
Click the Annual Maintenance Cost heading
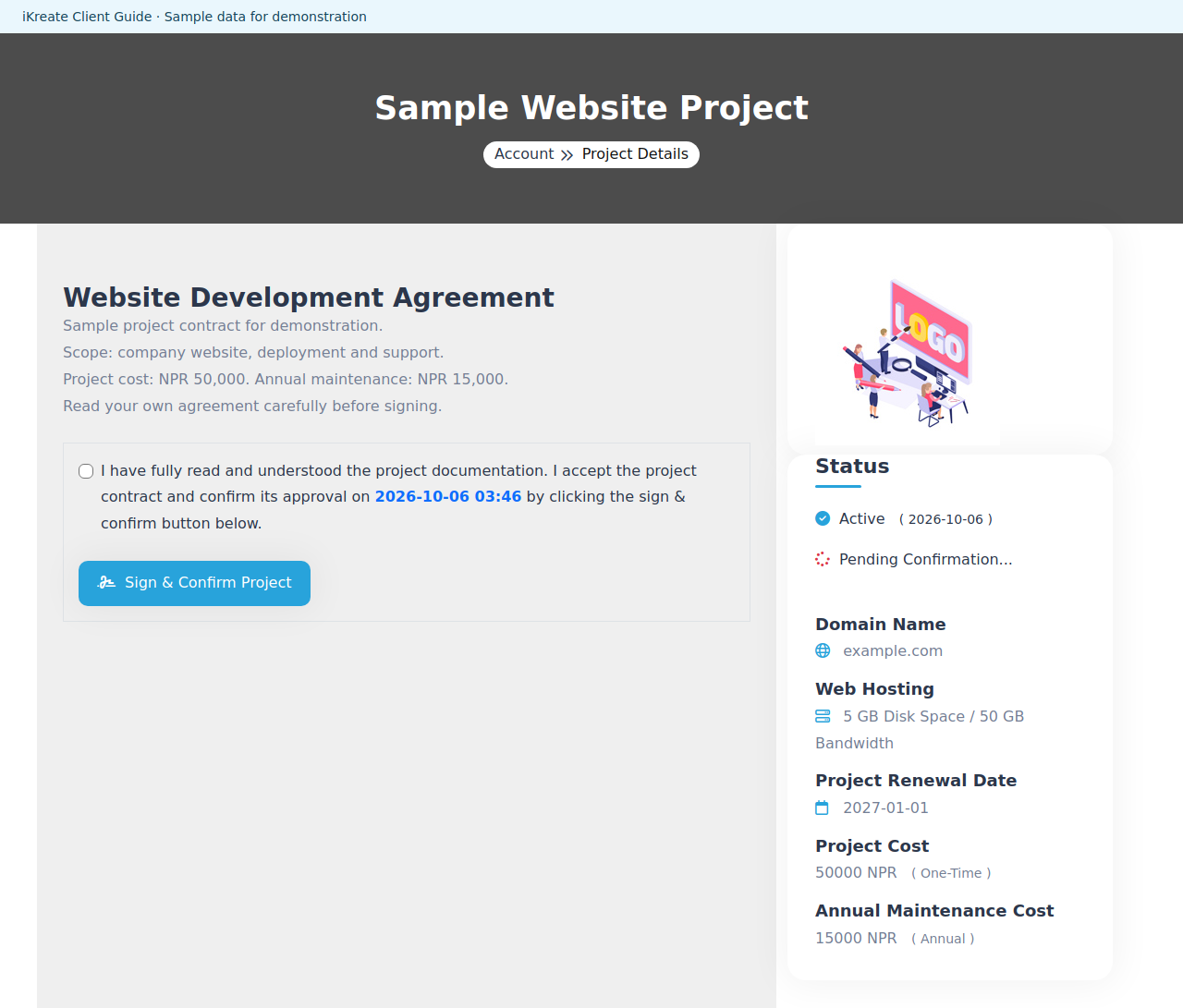[934, 911]
